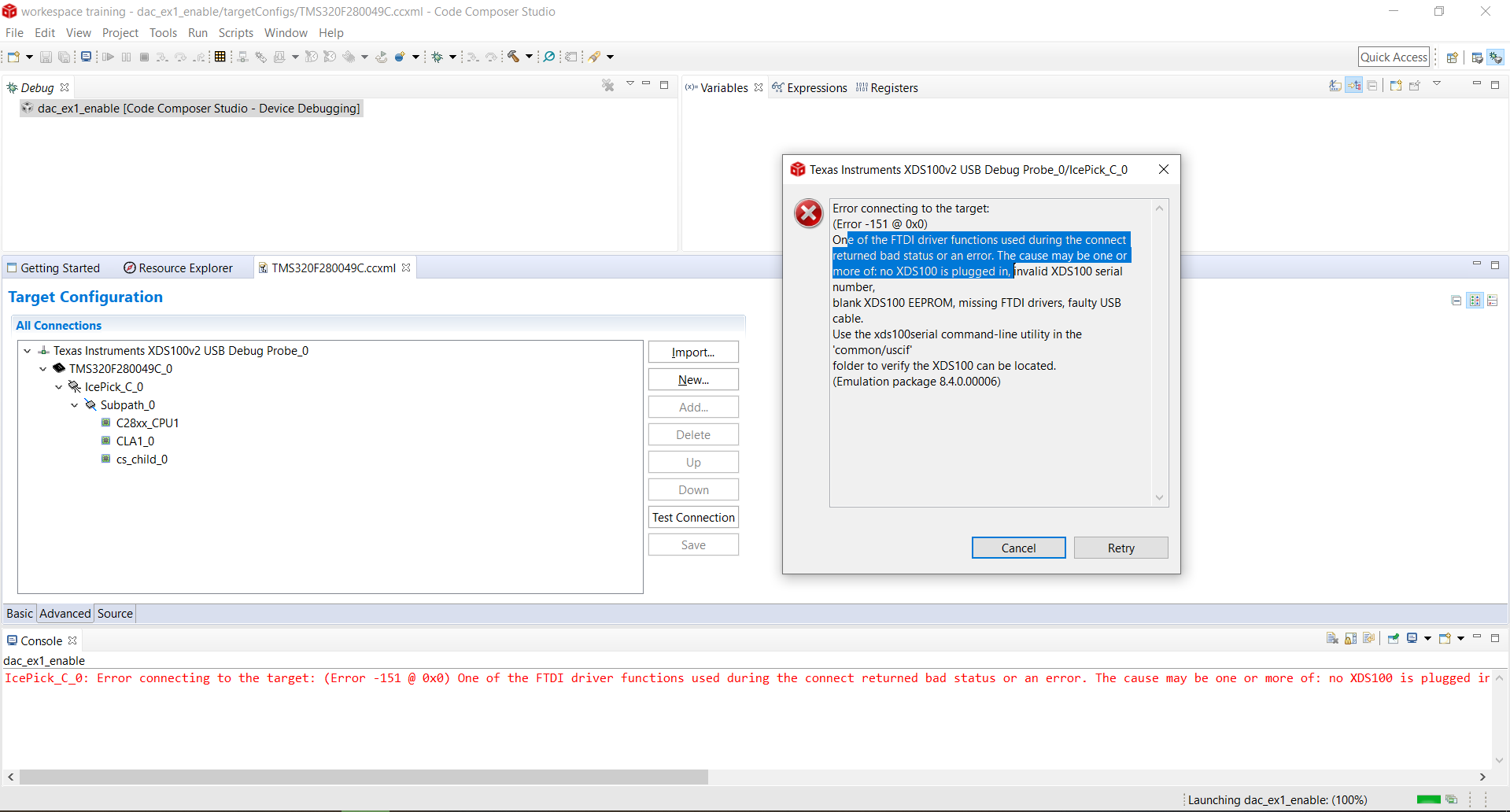Collapse IcePick_C_0 tree node

point(59,387)
